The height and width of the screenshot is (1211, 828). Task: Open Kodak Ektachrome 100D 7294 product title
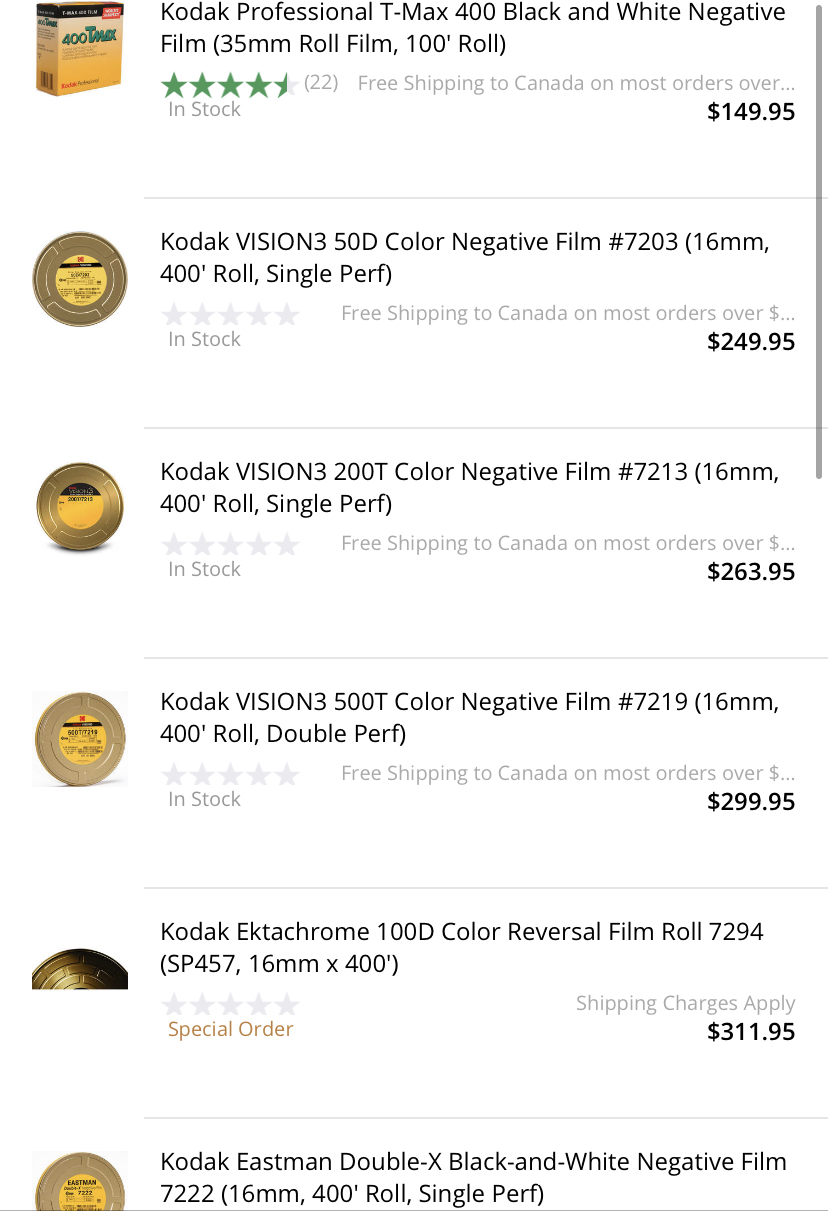tap(461, 947)
